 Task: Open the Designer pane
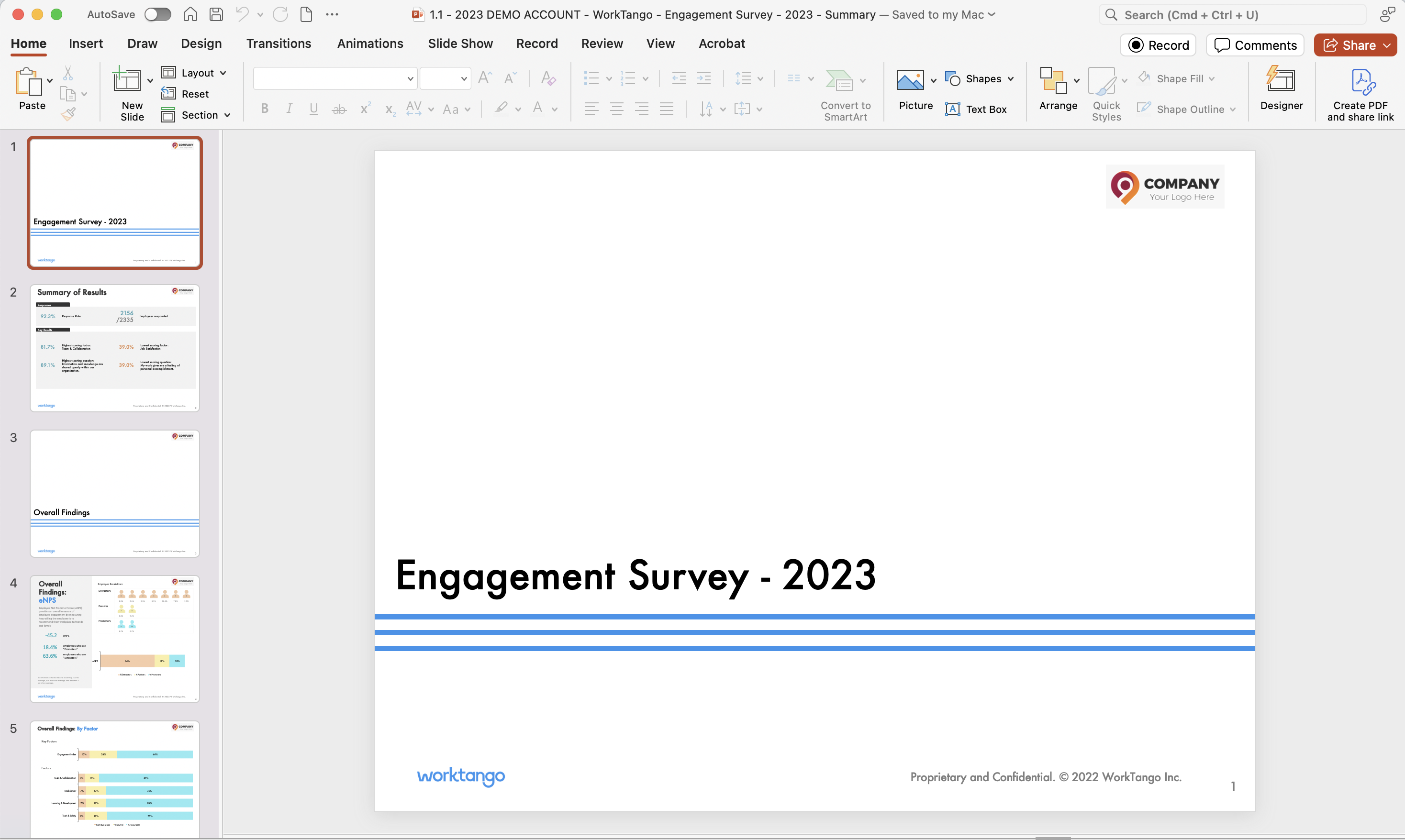point(1281,88)
